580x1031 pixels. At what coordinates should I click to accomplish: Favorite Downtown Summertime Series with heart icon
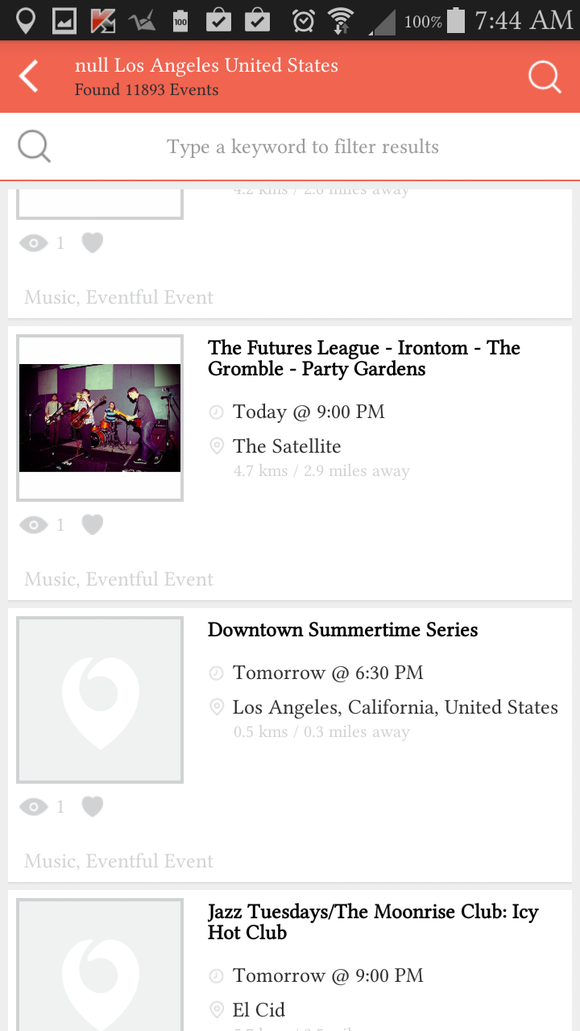92,806
